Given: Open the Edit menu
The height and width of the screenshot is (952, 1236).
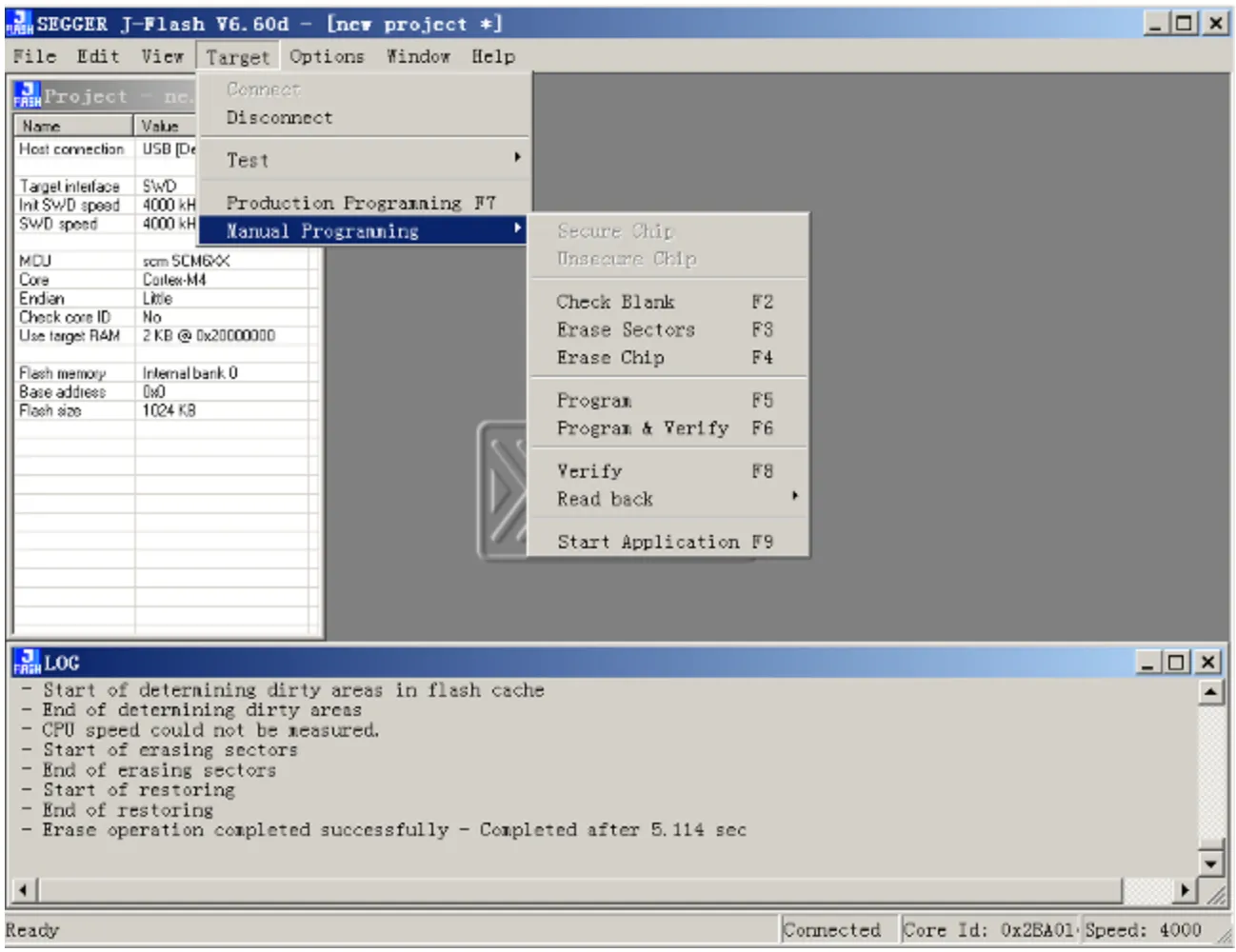Looking at the screenshot, I should pyautogui.click(x=98, y=56).
